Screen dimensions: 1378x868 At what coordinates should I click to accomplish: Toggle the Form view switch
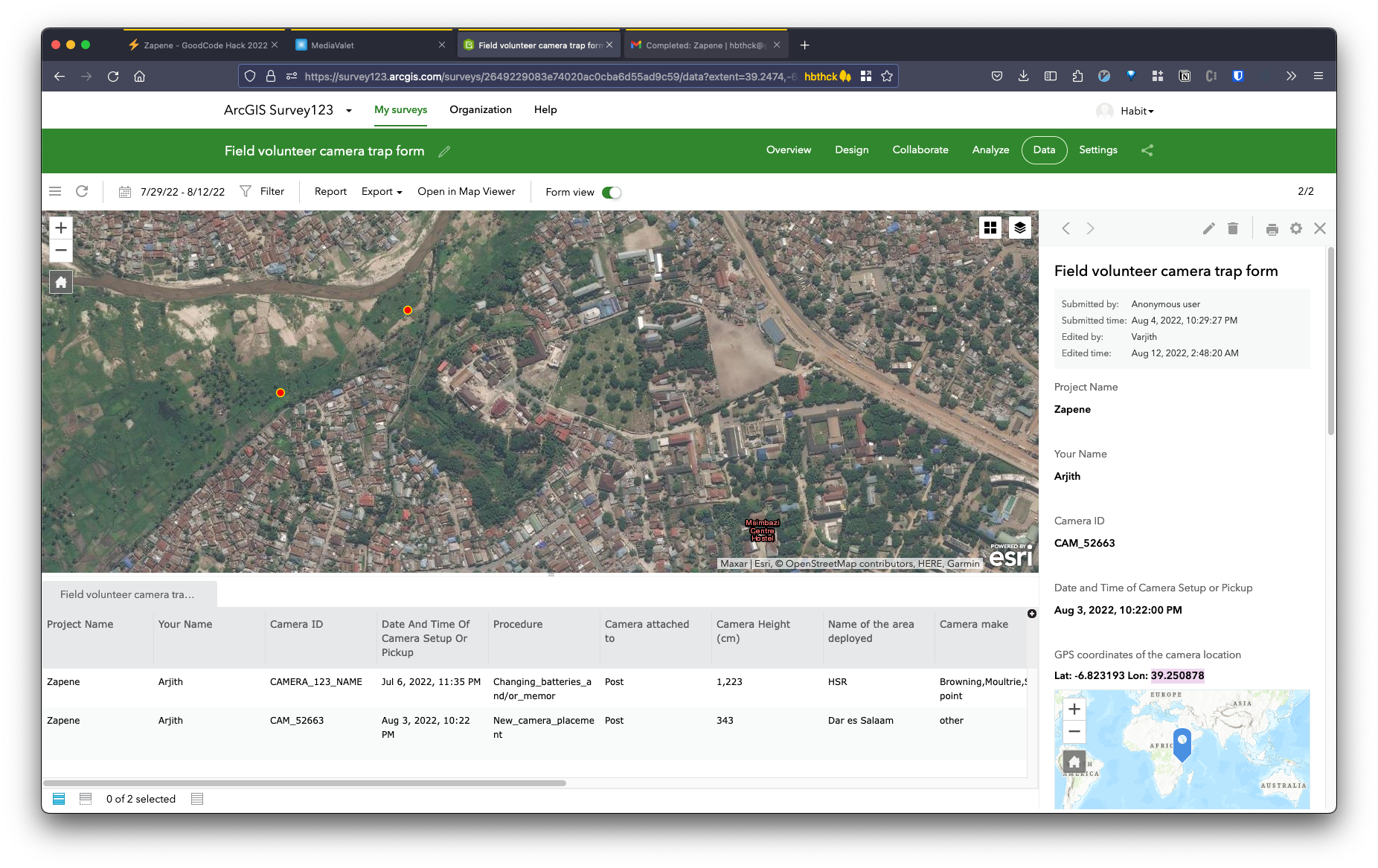coord(611,193)
